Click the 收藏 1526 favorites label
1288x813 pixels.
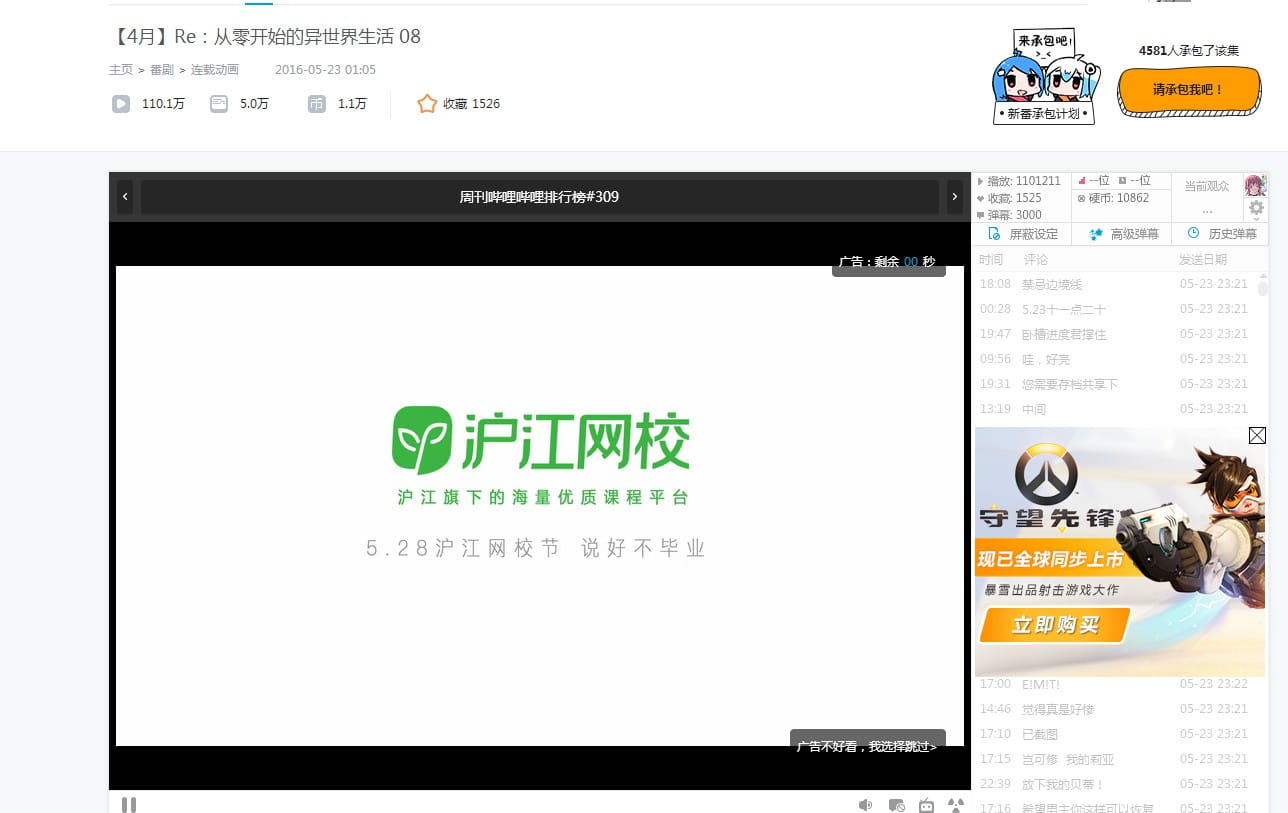[472, 104]
